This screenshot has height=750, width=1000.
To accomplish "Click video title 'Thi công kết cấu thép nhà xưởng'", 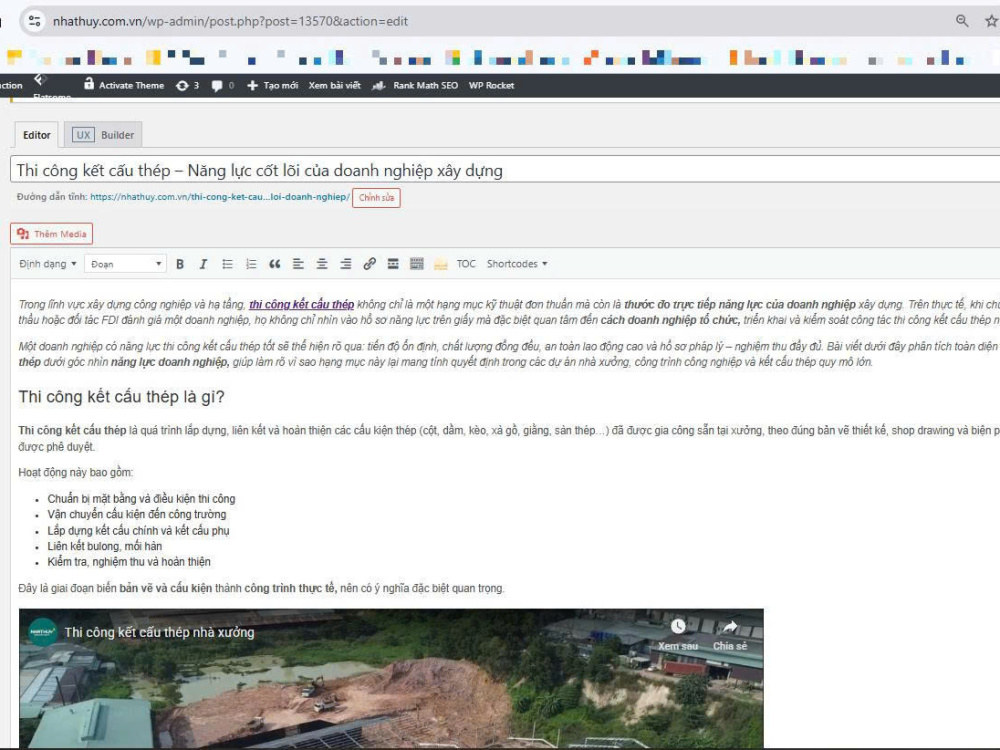I will 159,632.
